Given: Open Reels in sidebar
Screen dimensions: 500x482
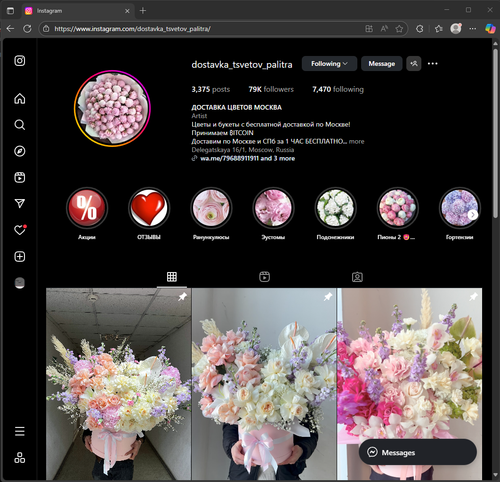Looking at the screenshot, I should [20, 177].
